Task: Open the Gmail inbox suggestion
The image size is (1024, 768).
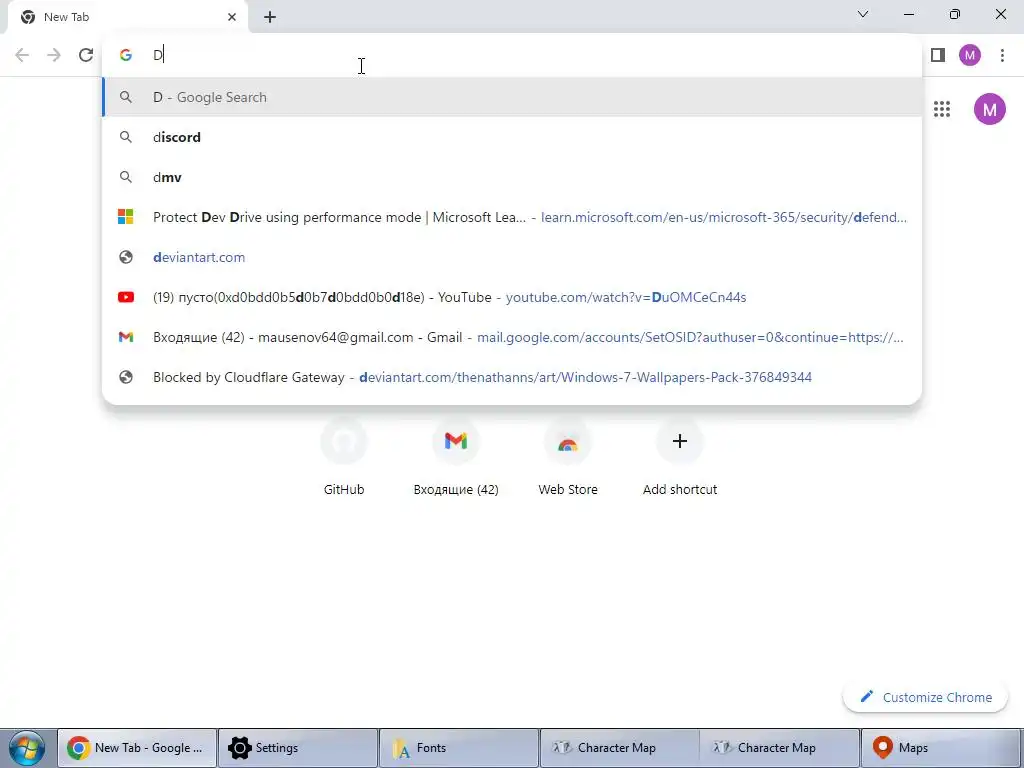Action: [x=512, y=337]
